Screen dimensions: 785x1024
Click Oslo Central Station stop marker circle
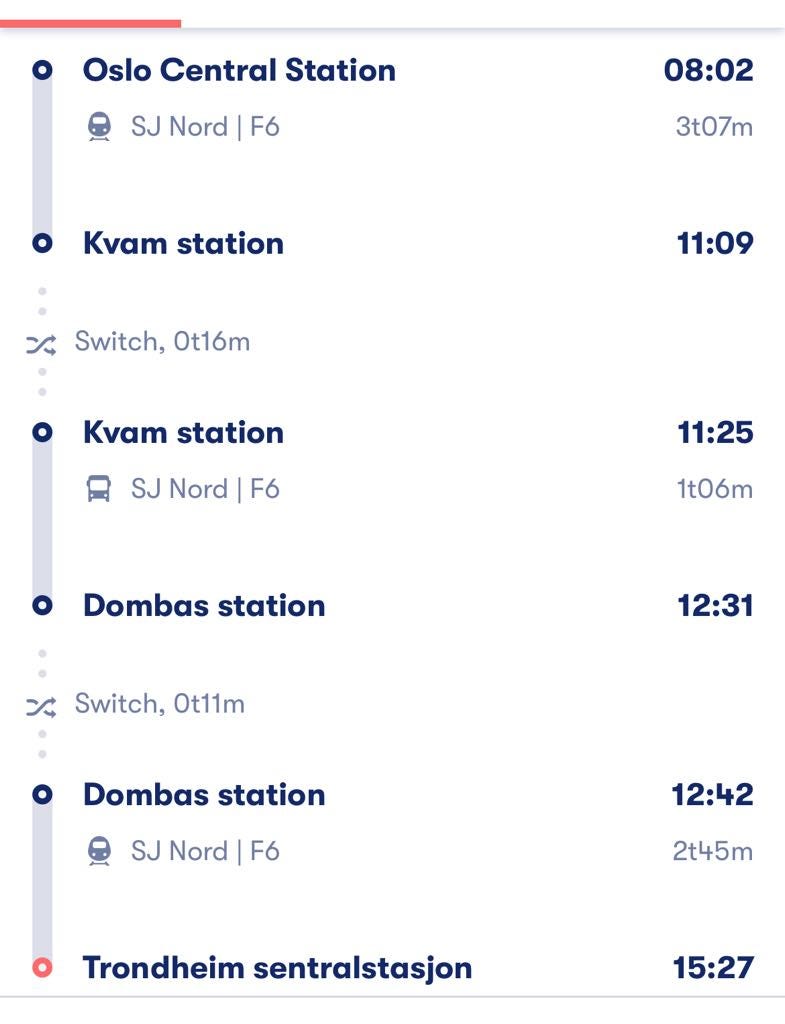click(42, 70)
